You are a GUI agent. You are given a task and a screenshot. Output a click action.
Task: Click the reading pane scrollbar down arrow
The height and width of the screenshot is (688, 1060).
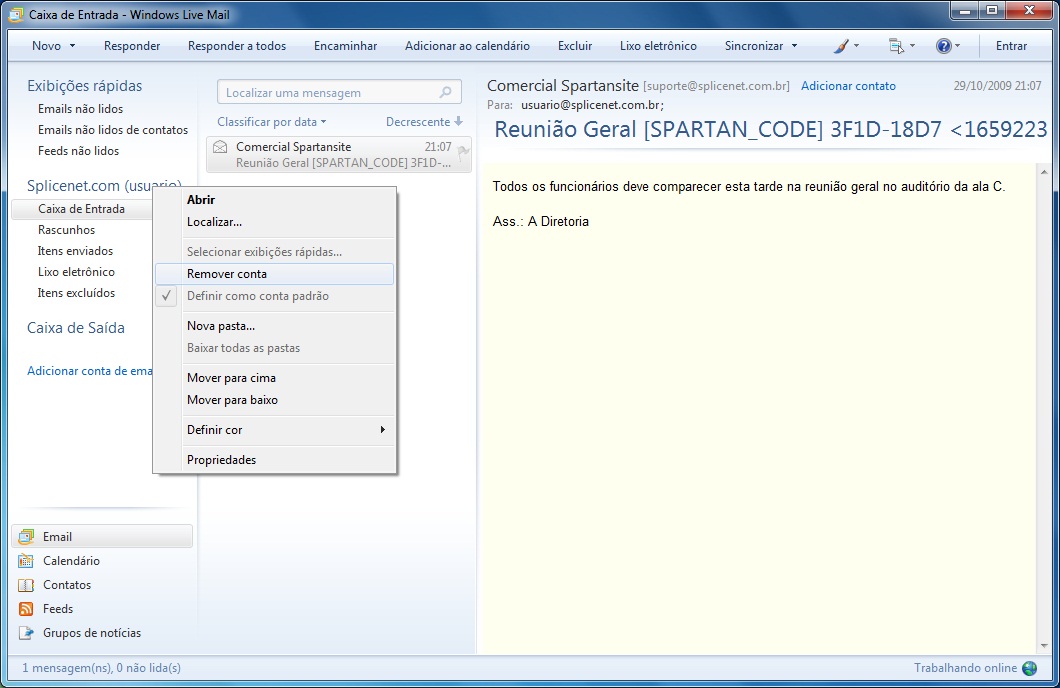pos(1044,646)
